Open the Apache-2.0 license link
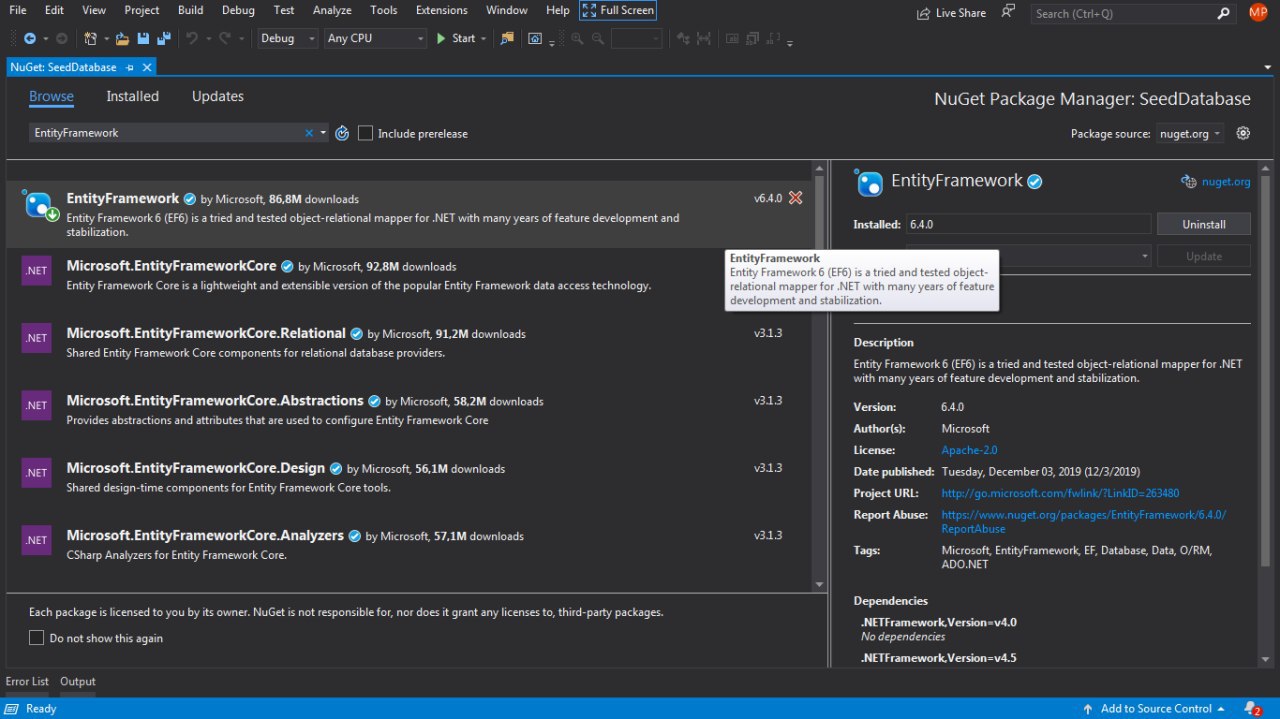This screenshot has height=719, width=1280. tap(969, 450)
